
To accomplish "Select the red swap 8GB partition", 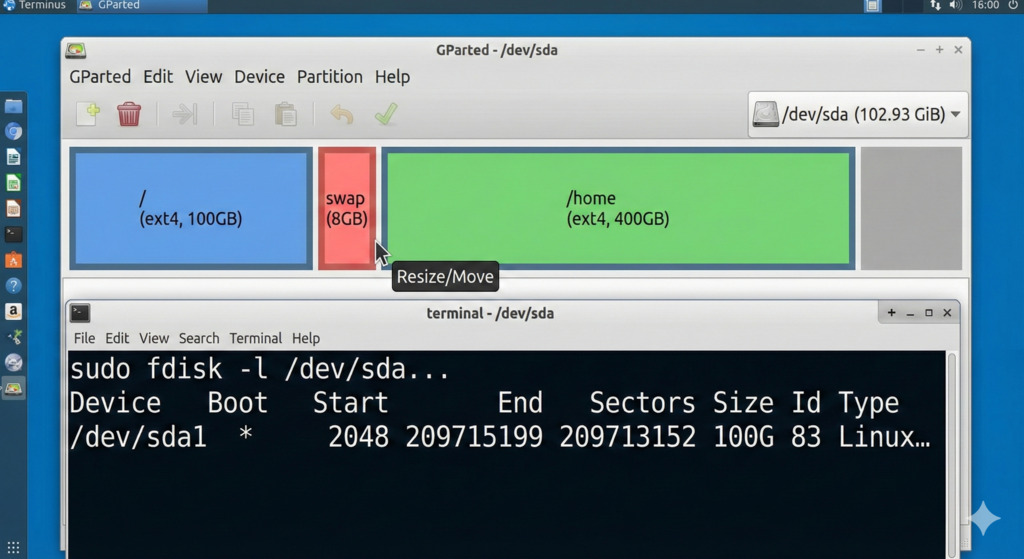I will pos(347,208).
